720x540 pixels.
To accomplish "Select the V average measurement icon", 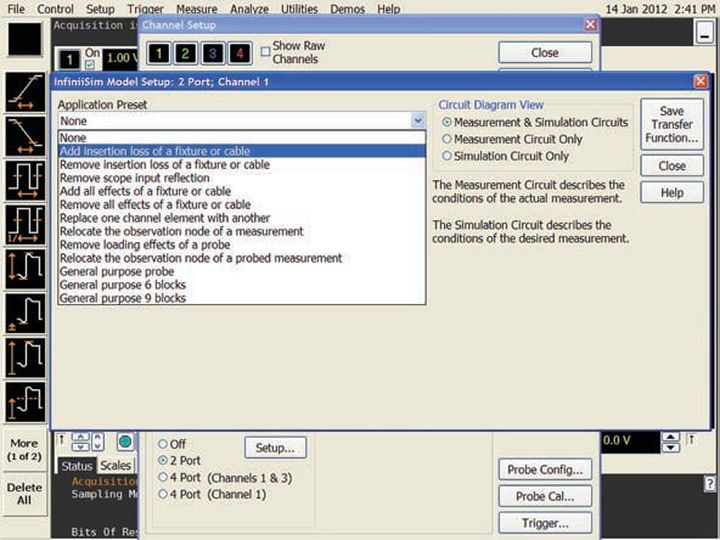I will coord(25,402).
